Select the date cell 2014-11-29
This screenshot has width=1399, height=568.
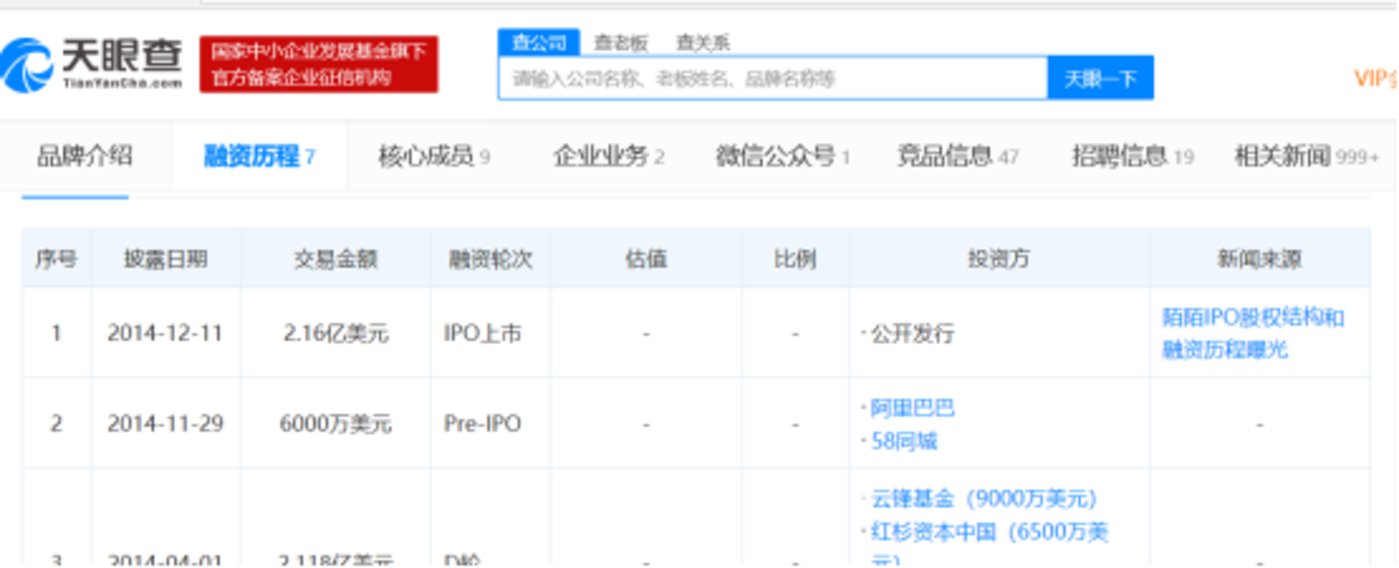(166, 424)
